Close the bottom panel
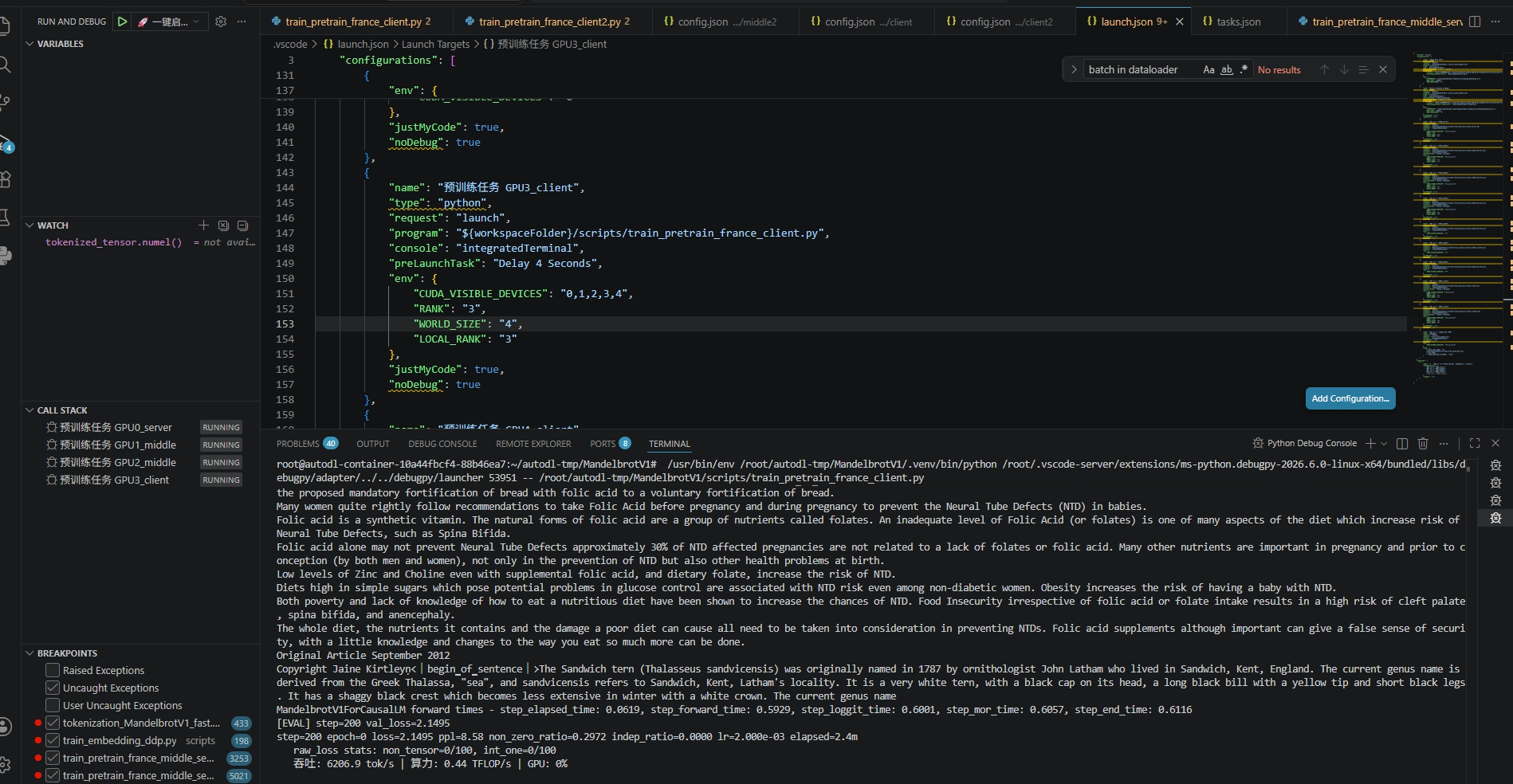This screenshot has height=784, width=1513. coord(1495,443)
